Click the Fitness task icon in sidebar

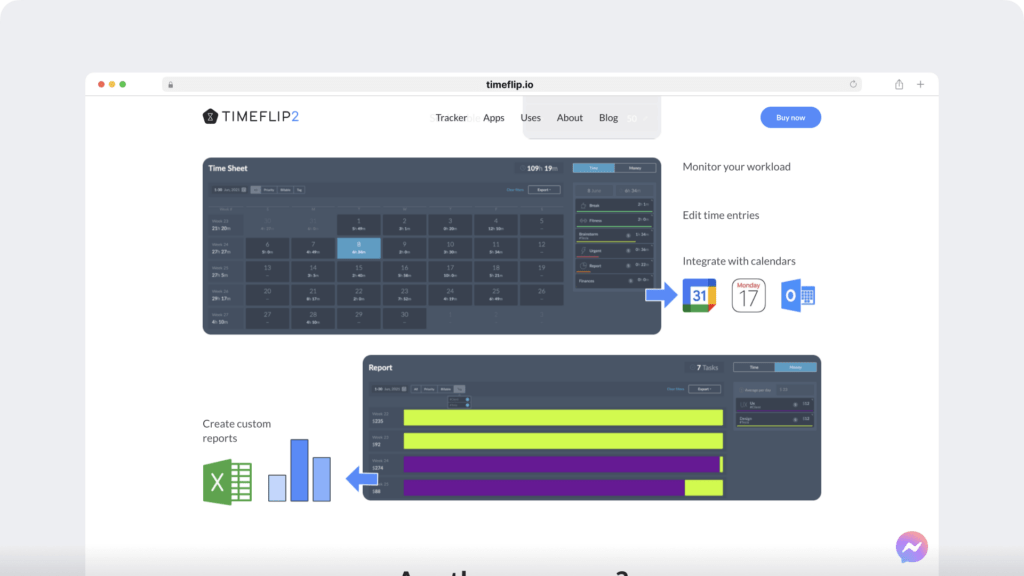[x=582, y=219]
